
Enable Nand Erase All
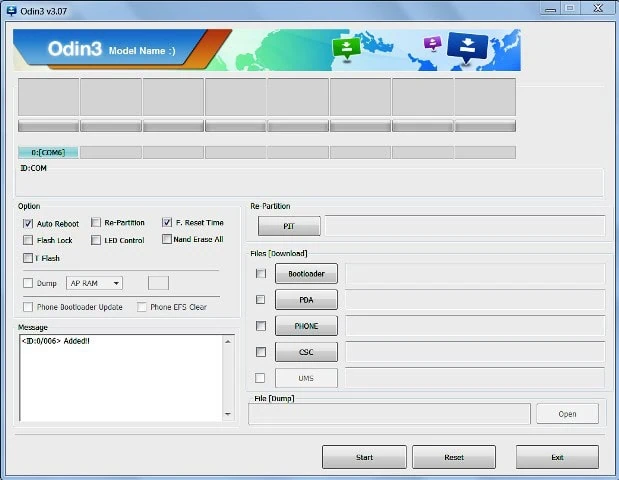[167, 239]
